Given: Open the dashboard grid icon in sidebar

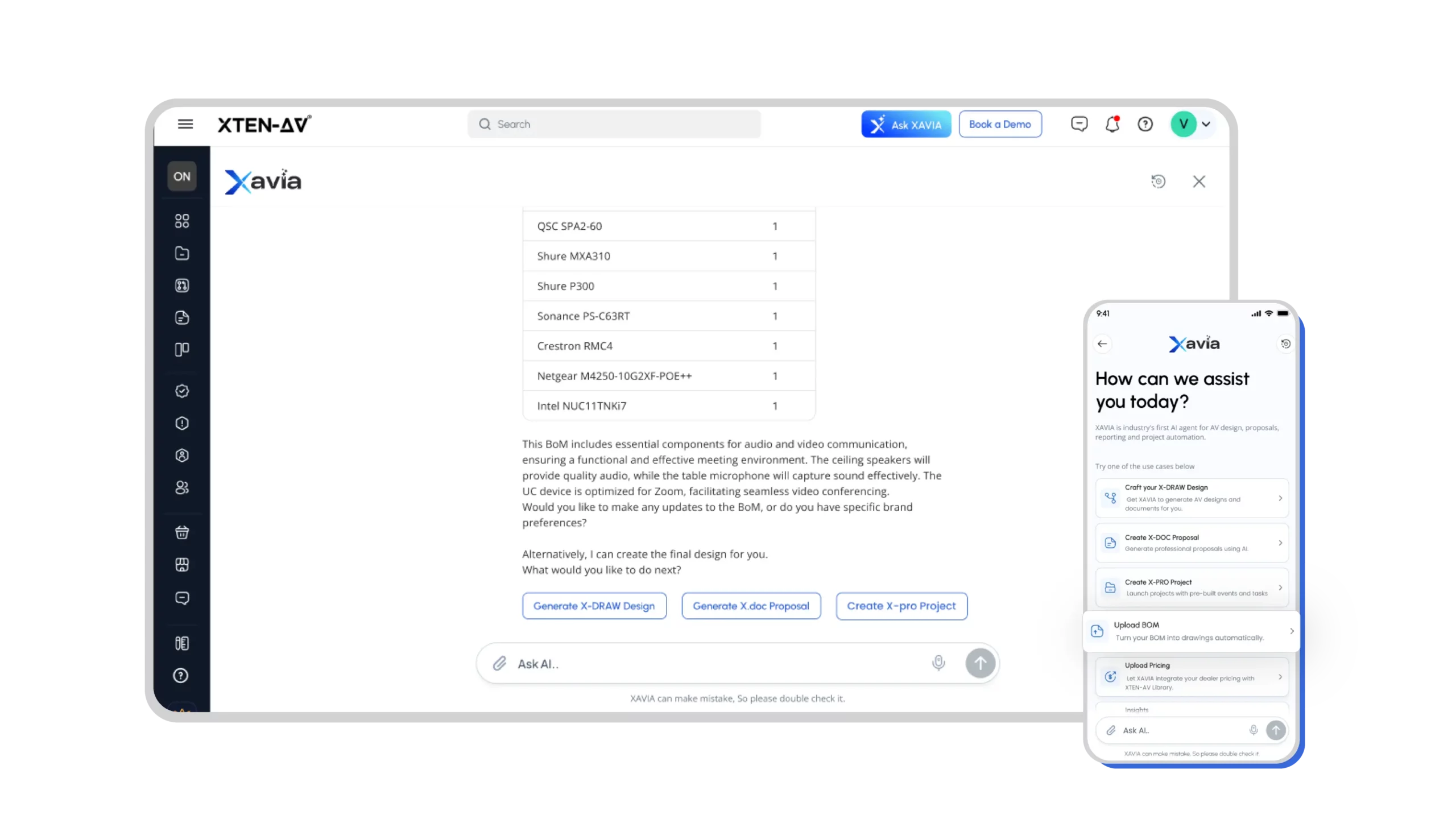Looking at the screenshot, I should point(181,221).
